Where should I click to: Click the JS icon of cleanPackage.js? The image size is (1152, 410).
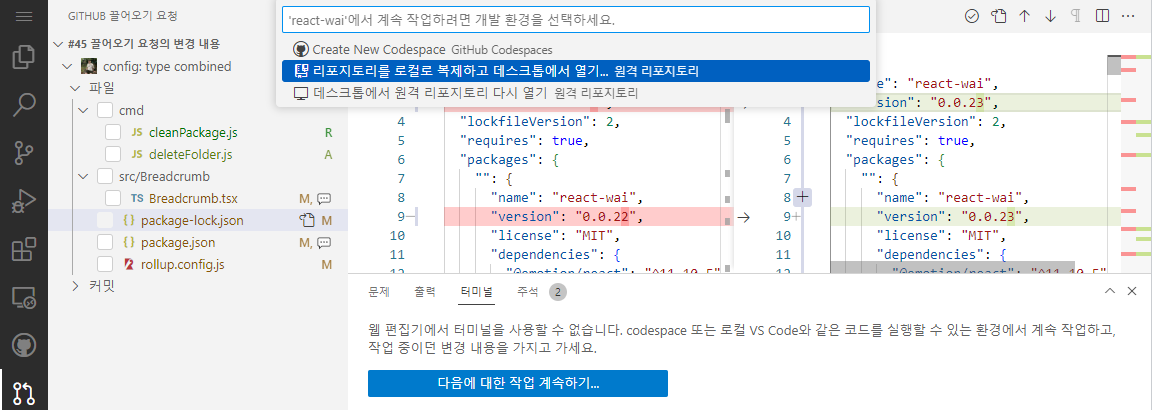[x=136, y=133]
